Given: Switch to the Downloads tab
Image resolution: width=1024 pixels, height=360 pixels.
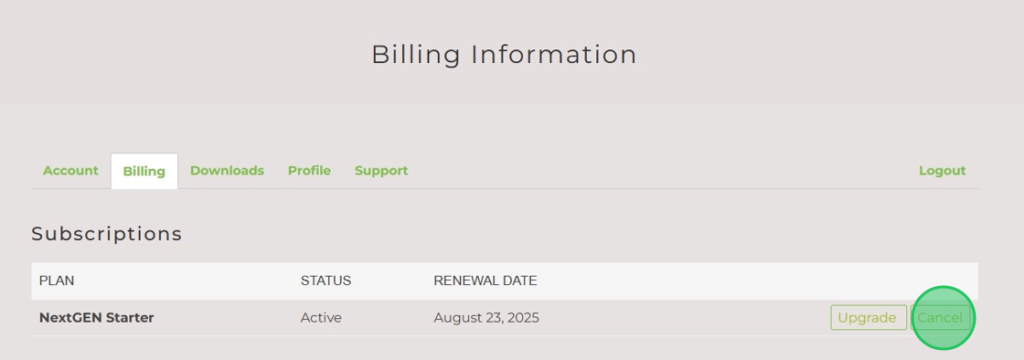Looking at the screenshot, I should [227, 171].
